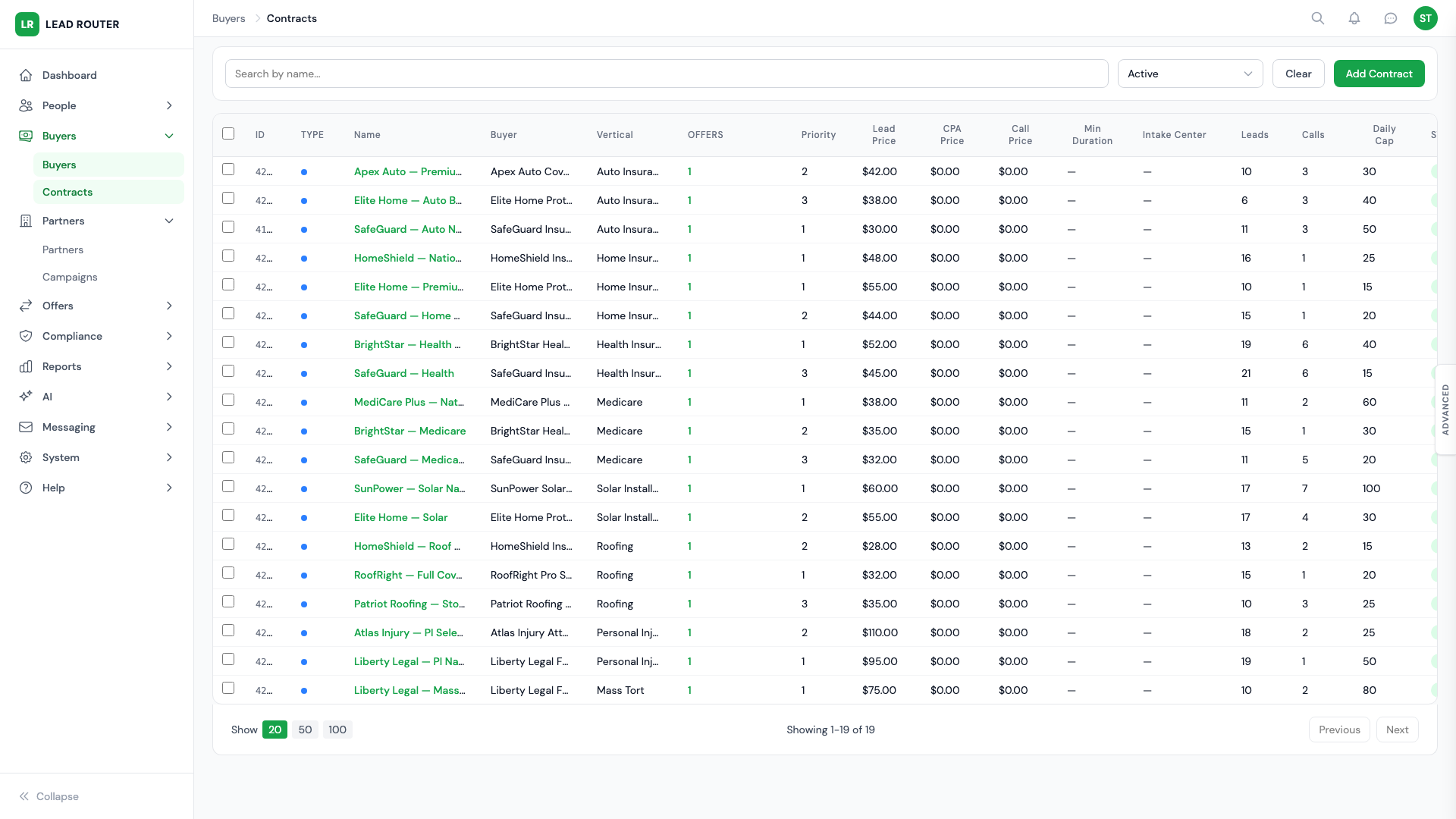Open the BrightStar — Medicare contract link

(409, 431)
